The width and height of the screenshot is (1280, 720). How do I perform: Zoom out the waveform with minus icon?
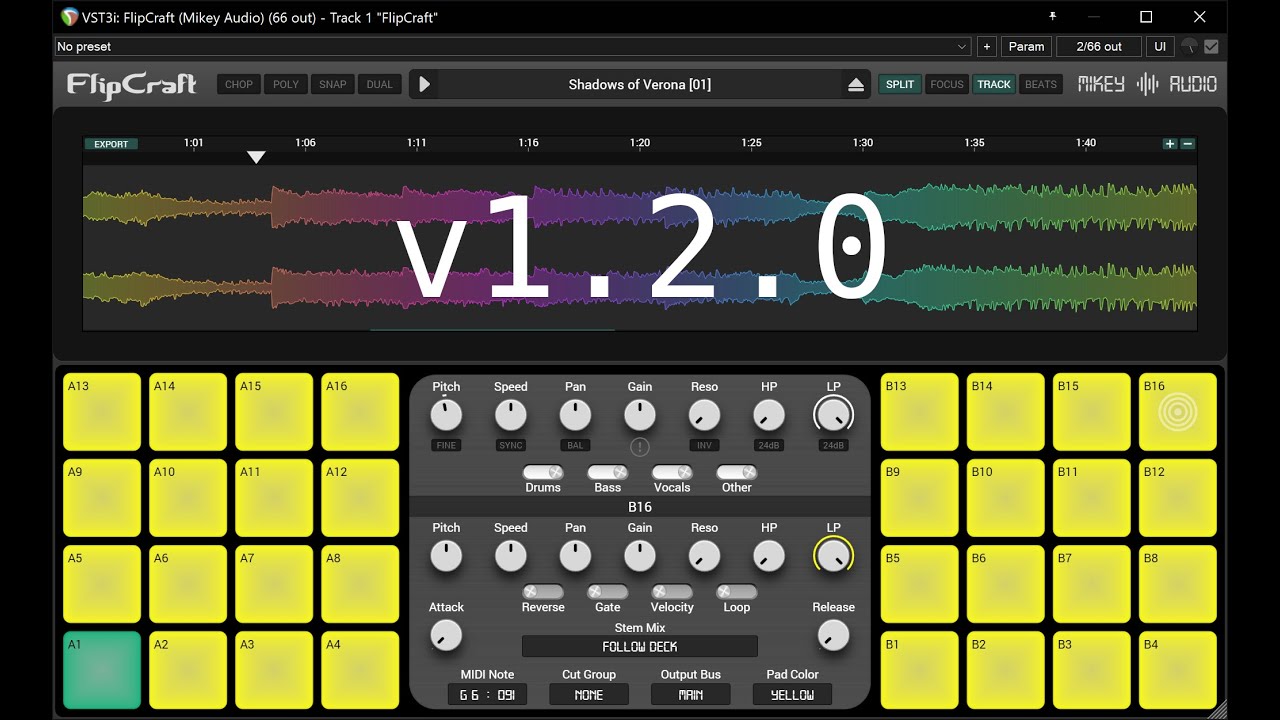tap(1188, 144)
